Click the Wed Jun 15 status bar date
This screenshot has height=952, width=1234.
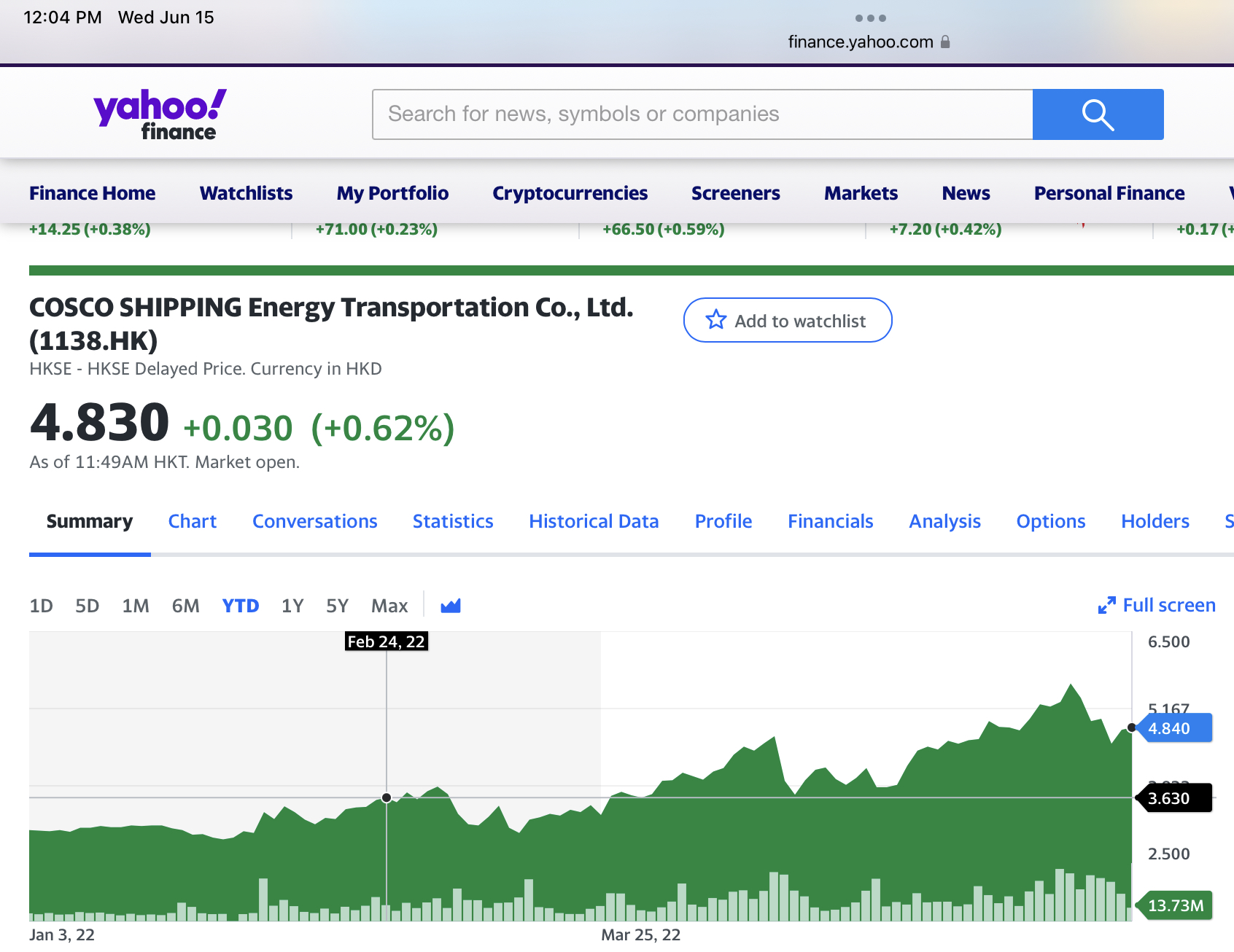pyautogui.click(x=166, y=17)
